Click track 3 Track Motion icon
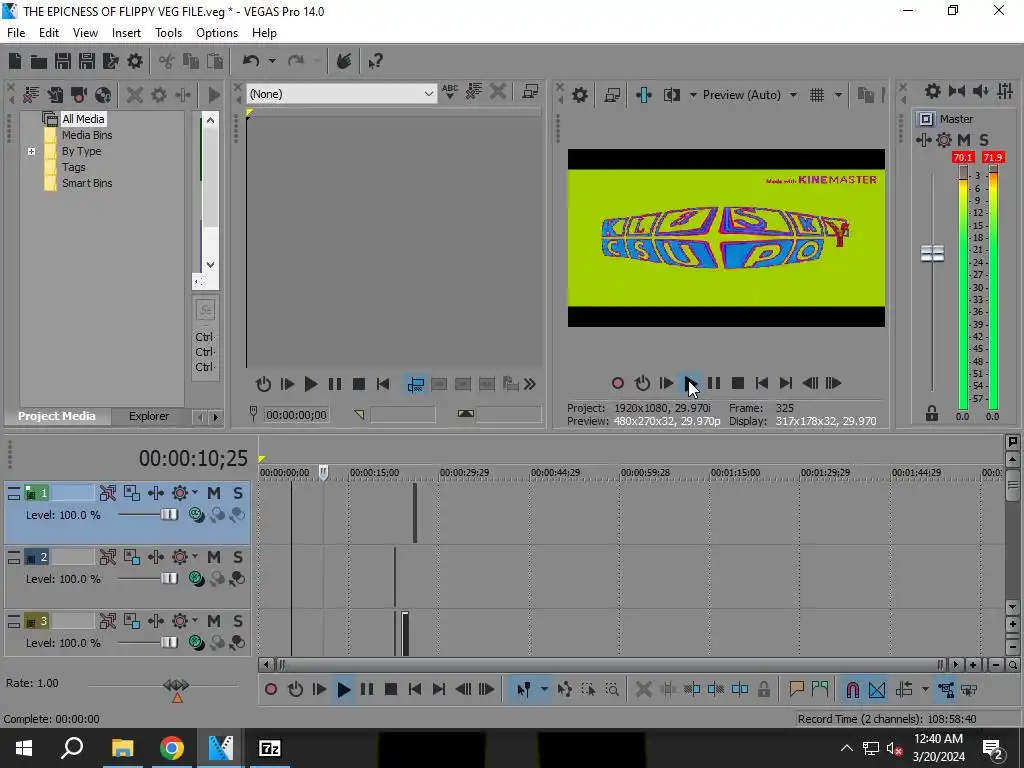The image size is (1024, 768). click(x=108, y=621)
